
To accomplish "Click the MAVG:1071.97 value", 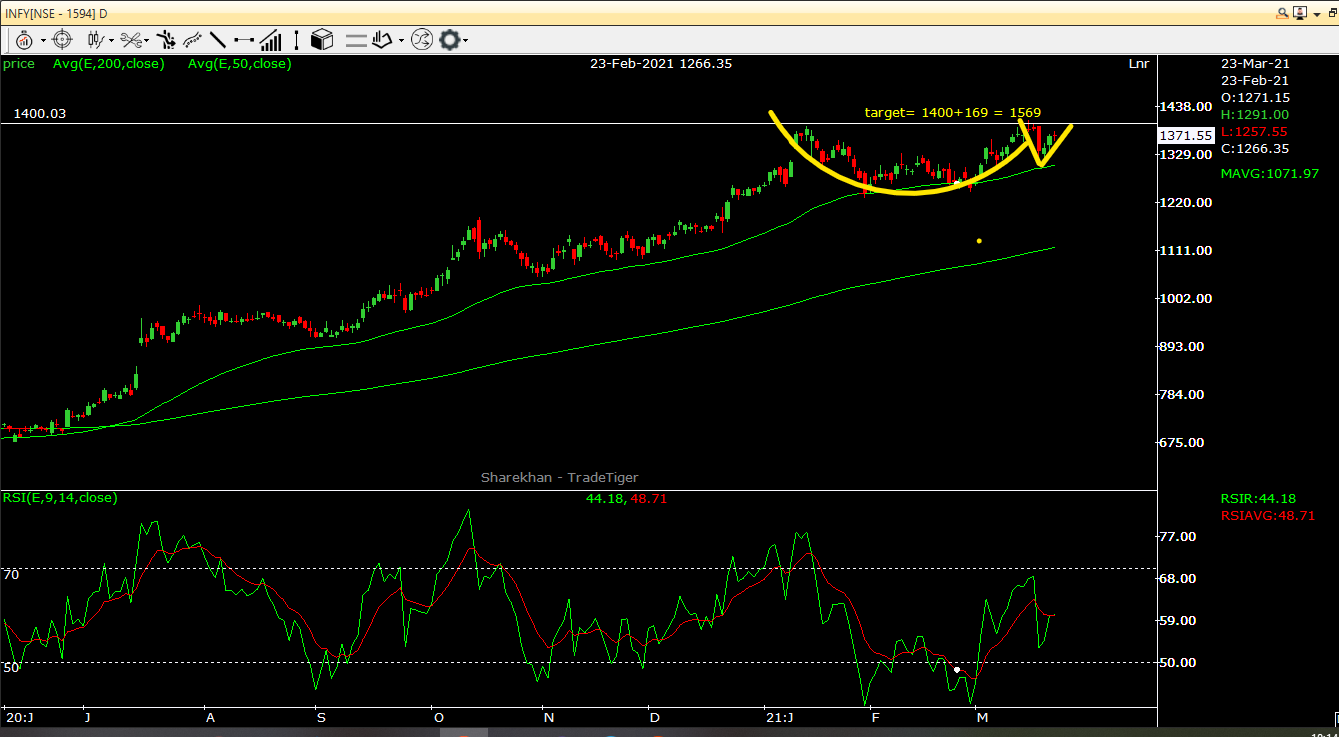I will point(1270,174).
